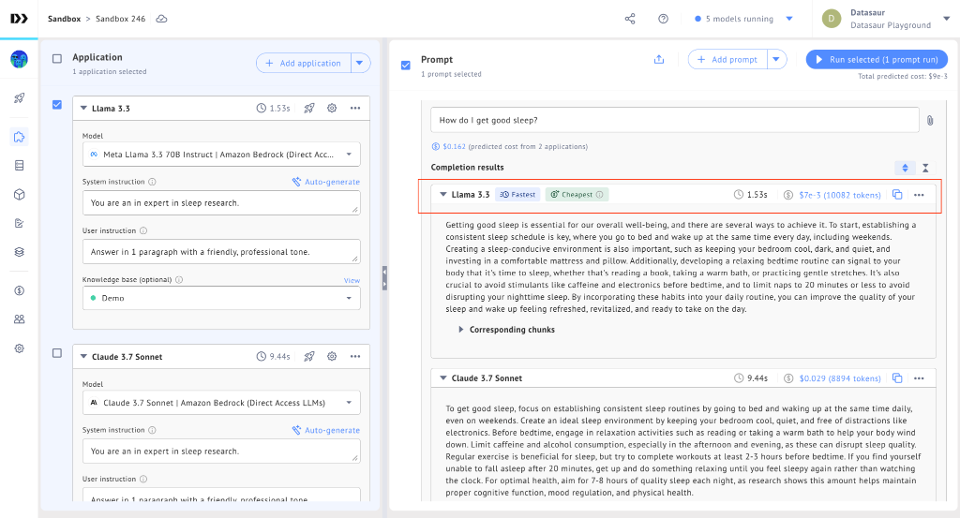The width and height of the screenshot is (960, 518).
Task: Show System instruction info for Llama 3.3
Action: [152, 182]
